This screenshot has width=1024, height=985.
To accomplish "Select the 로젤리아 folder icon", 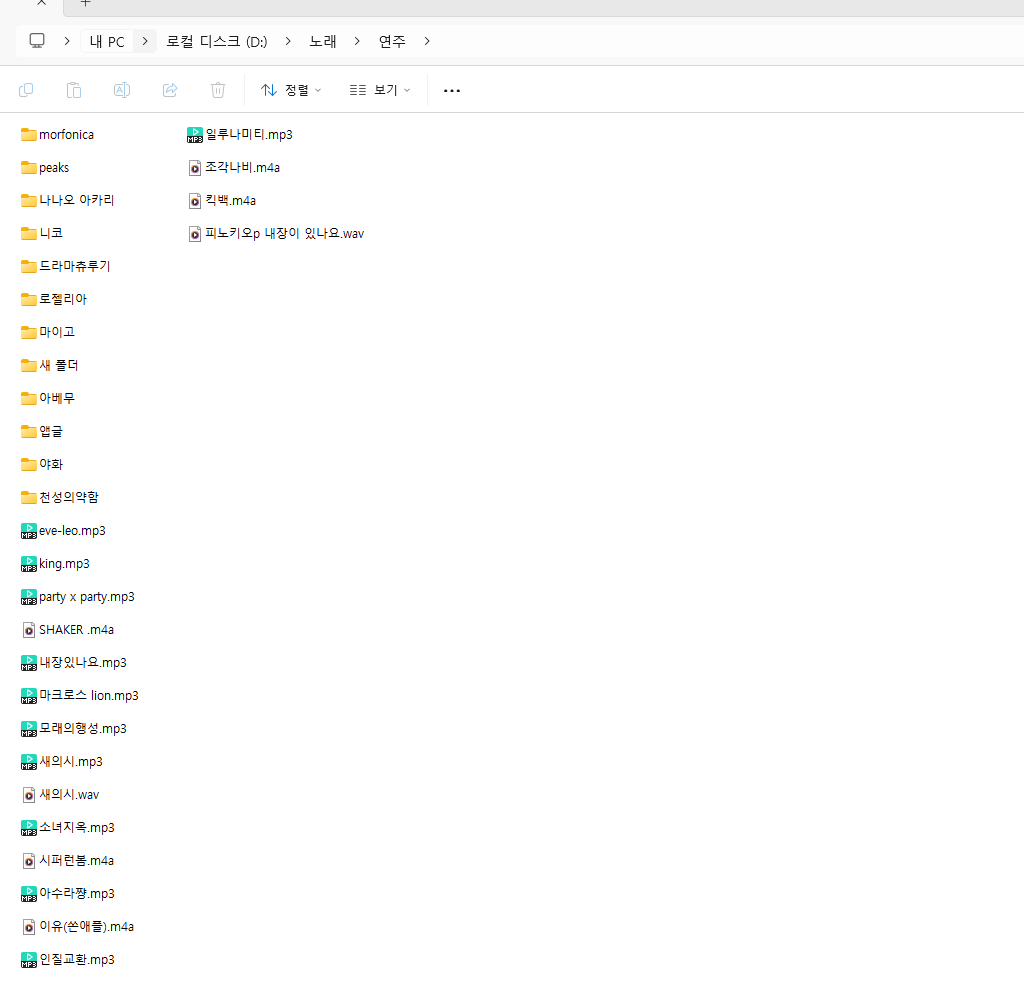I will pyautogui.click(x=29, y=299).
